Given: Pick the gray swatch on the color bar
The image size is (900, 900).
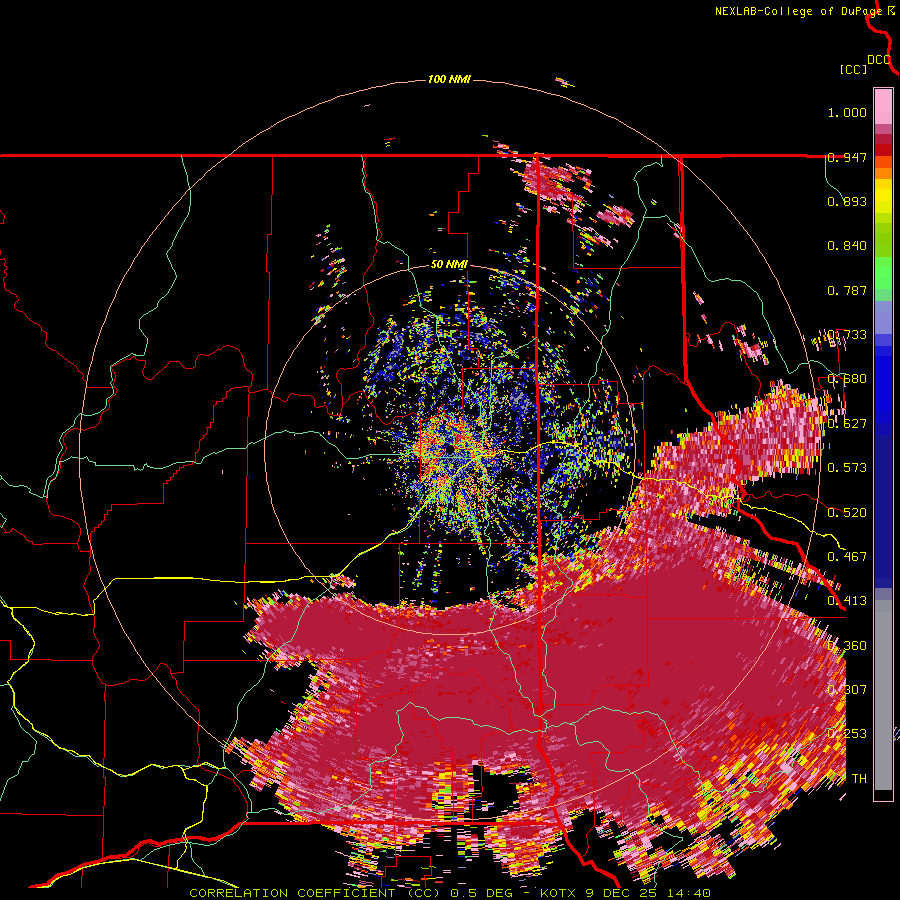Looking at the screenshot, I should 883,695.
